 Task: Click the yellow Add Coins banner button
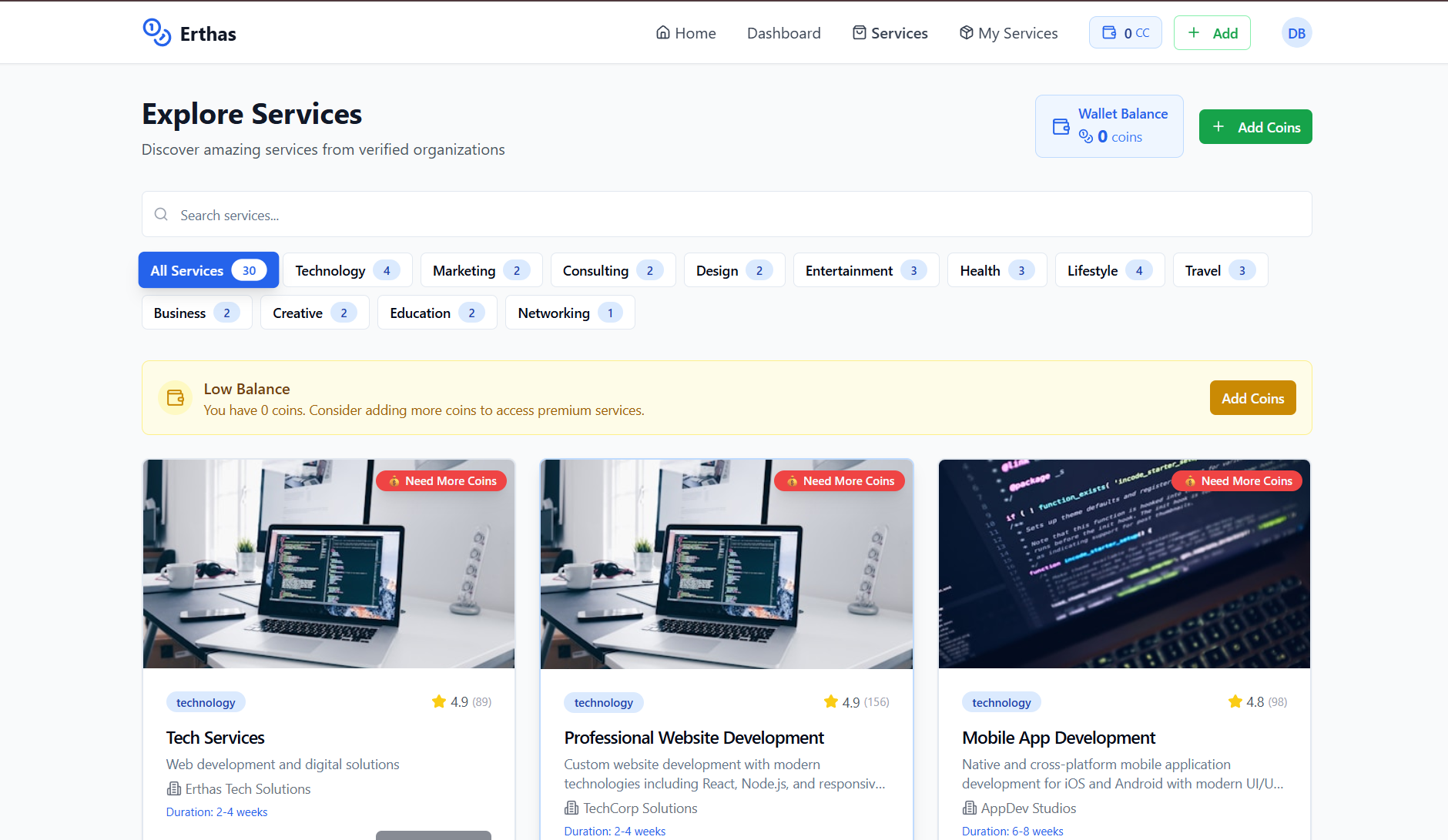click(x=1252, y=398)
